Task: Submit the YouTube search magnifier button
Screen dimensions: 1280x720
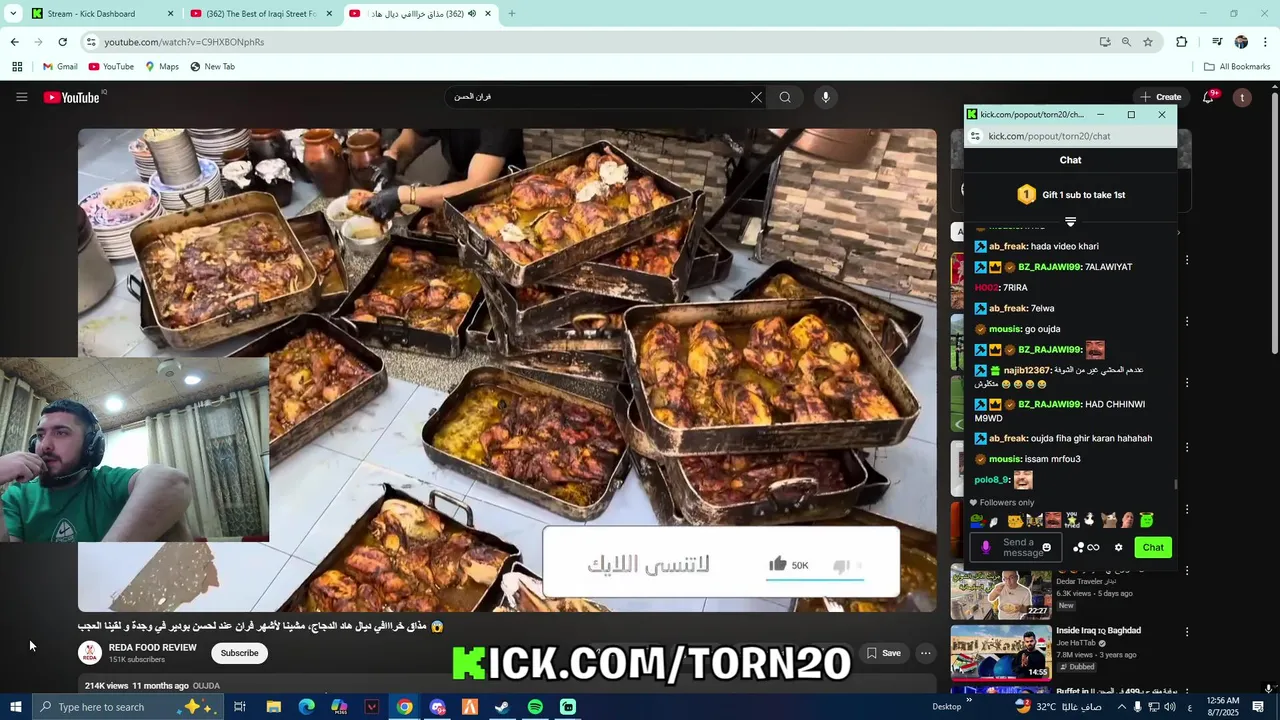Action: (785, 97)
